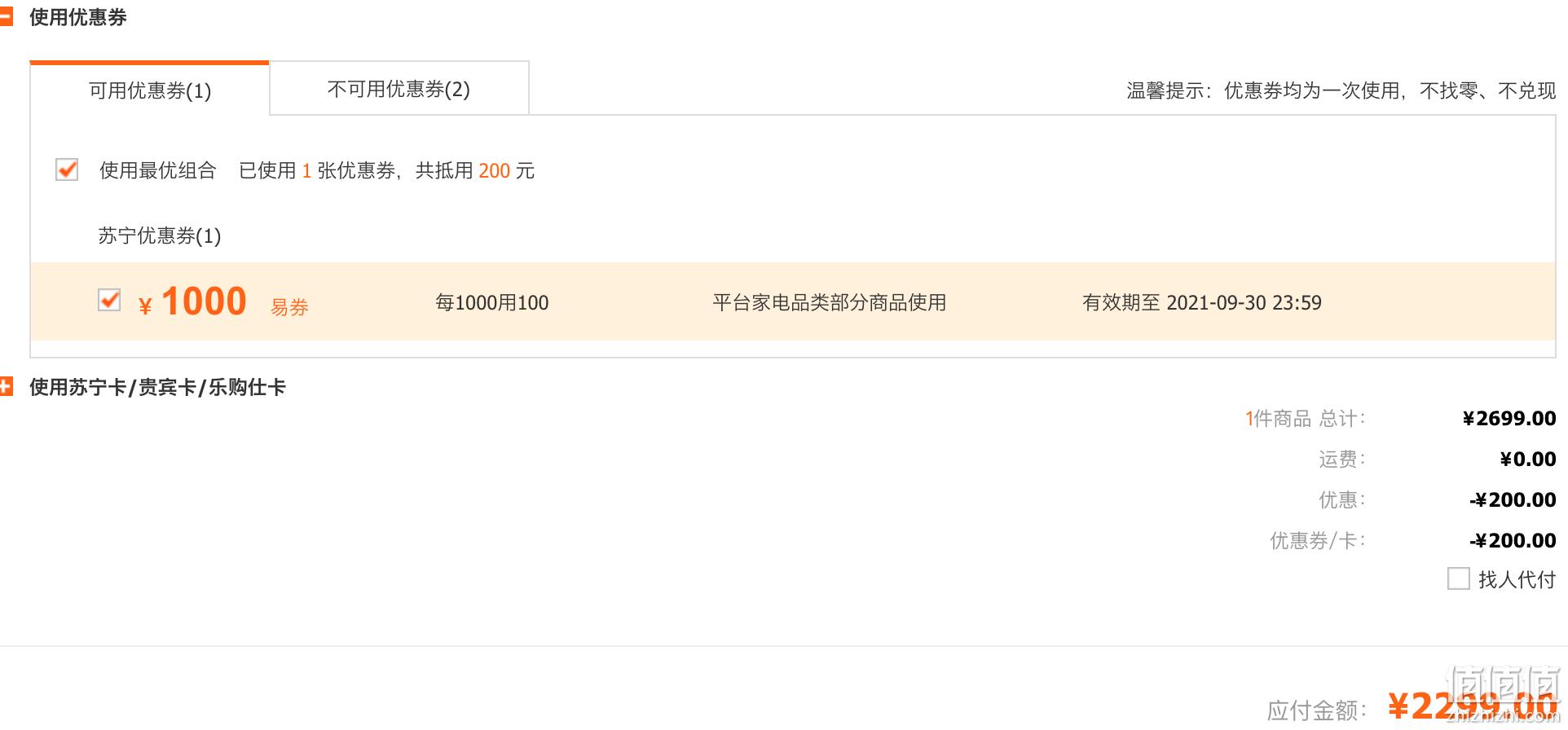This screenshot has width=1568, height=730.
Task: Expand the 使用苏宁卡/贵宾卡/乐购仕卡 plus icon
Action: [7, 386]
